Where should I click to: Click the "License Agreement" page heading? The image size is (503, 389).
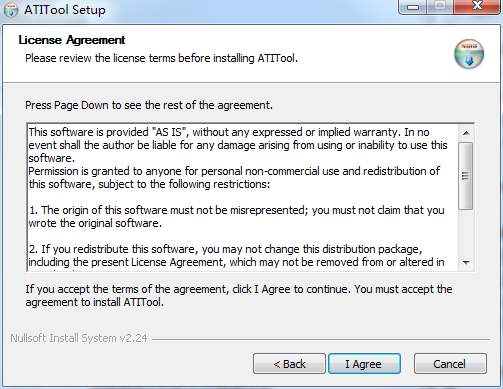72,40
